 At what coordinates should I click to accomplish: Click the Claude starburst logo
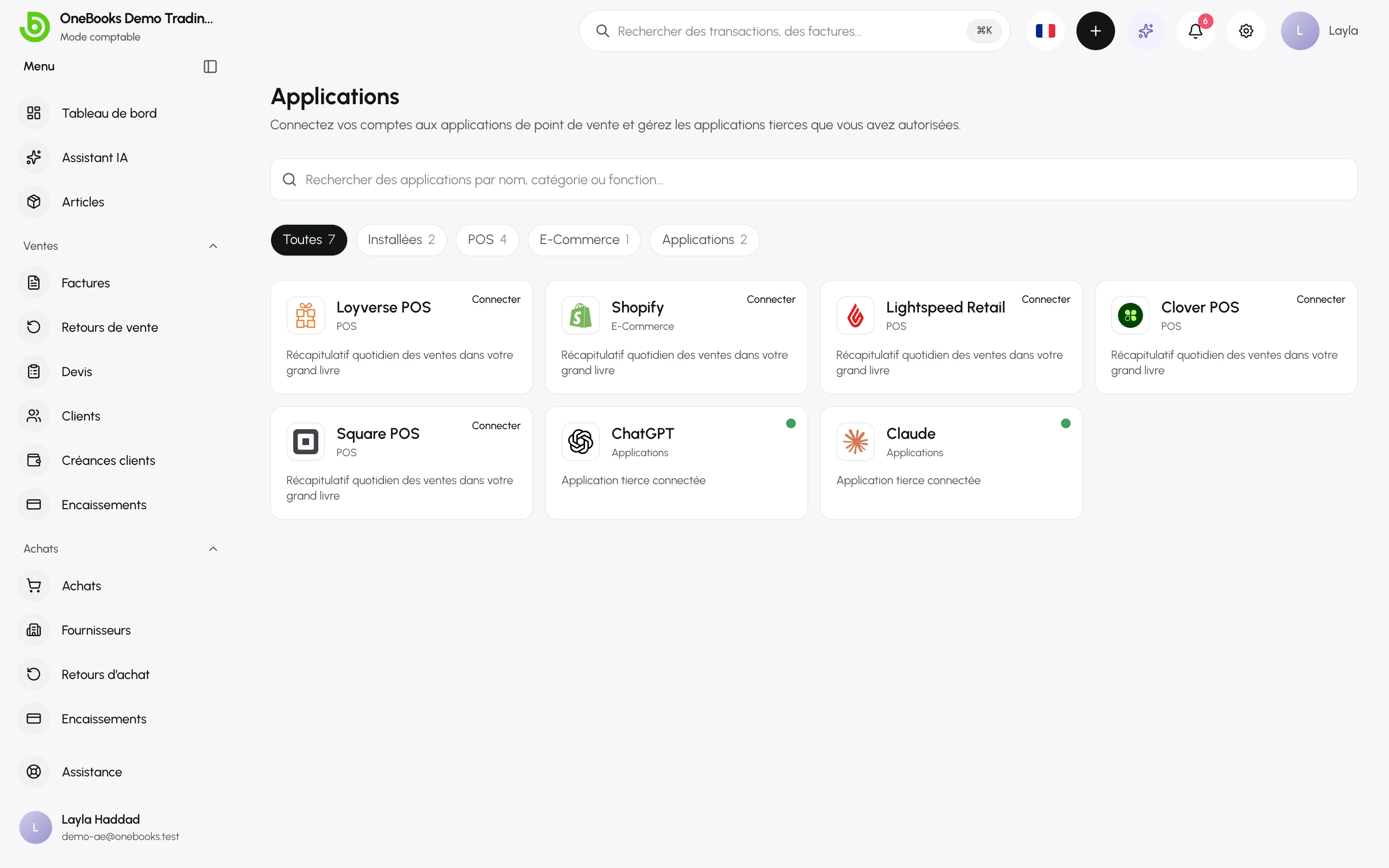pos(855,441)
